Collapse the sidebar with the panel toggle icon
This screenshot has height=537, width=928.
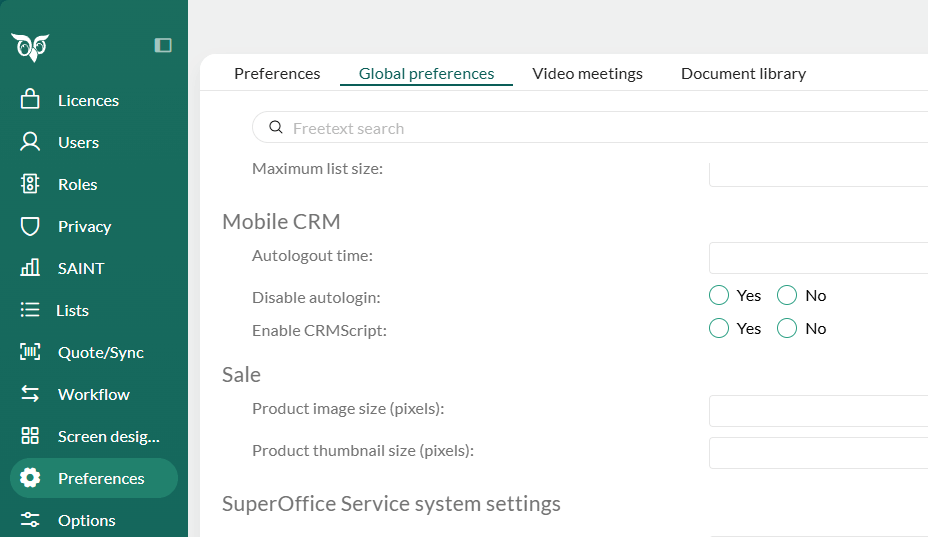163,45
